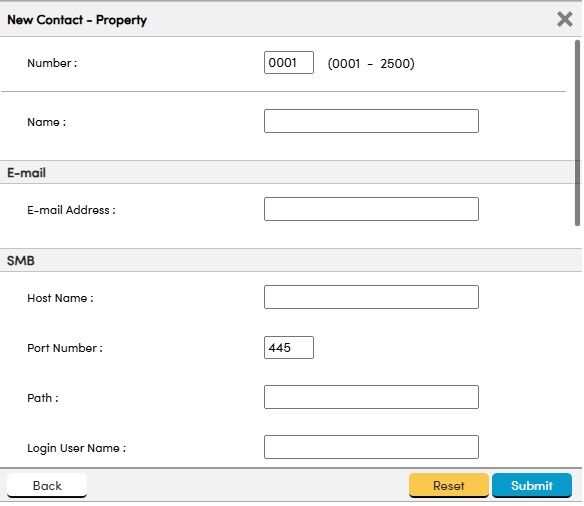Click the SMB section header

pyautogui.click(x=21, y=261)
